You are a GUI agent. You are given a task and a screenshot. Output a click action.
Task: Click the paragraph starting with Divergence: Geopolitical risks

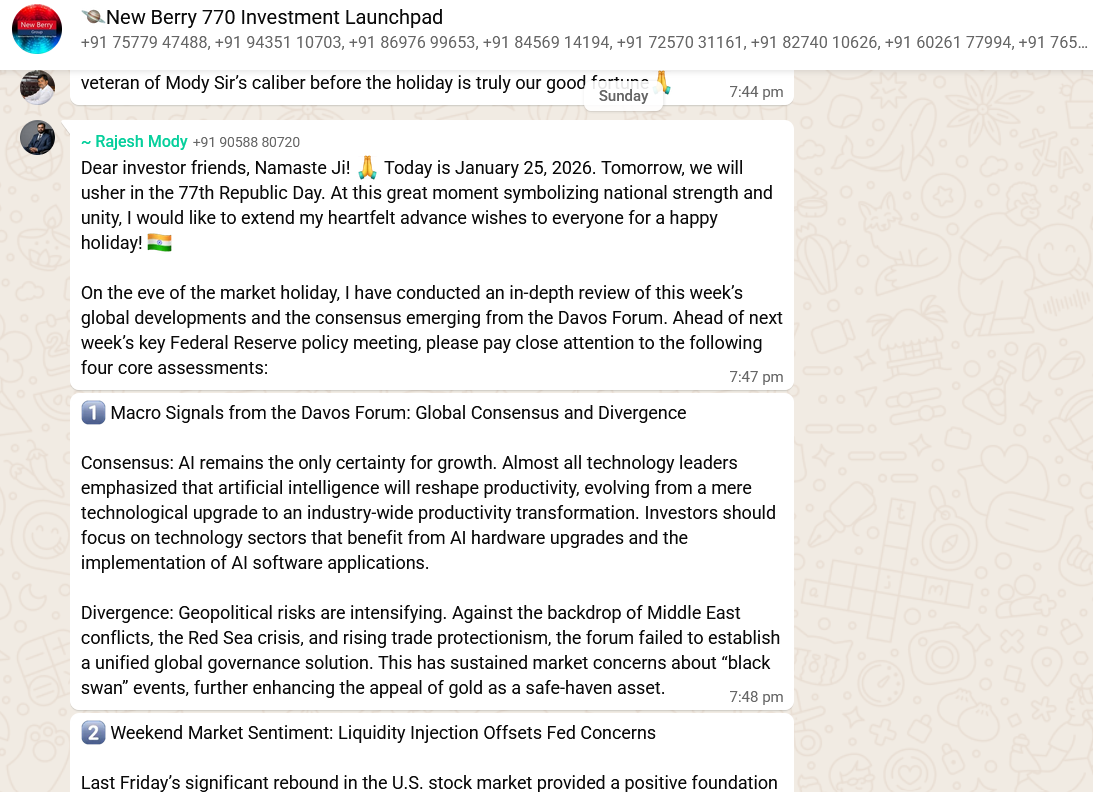coord(430,650)
